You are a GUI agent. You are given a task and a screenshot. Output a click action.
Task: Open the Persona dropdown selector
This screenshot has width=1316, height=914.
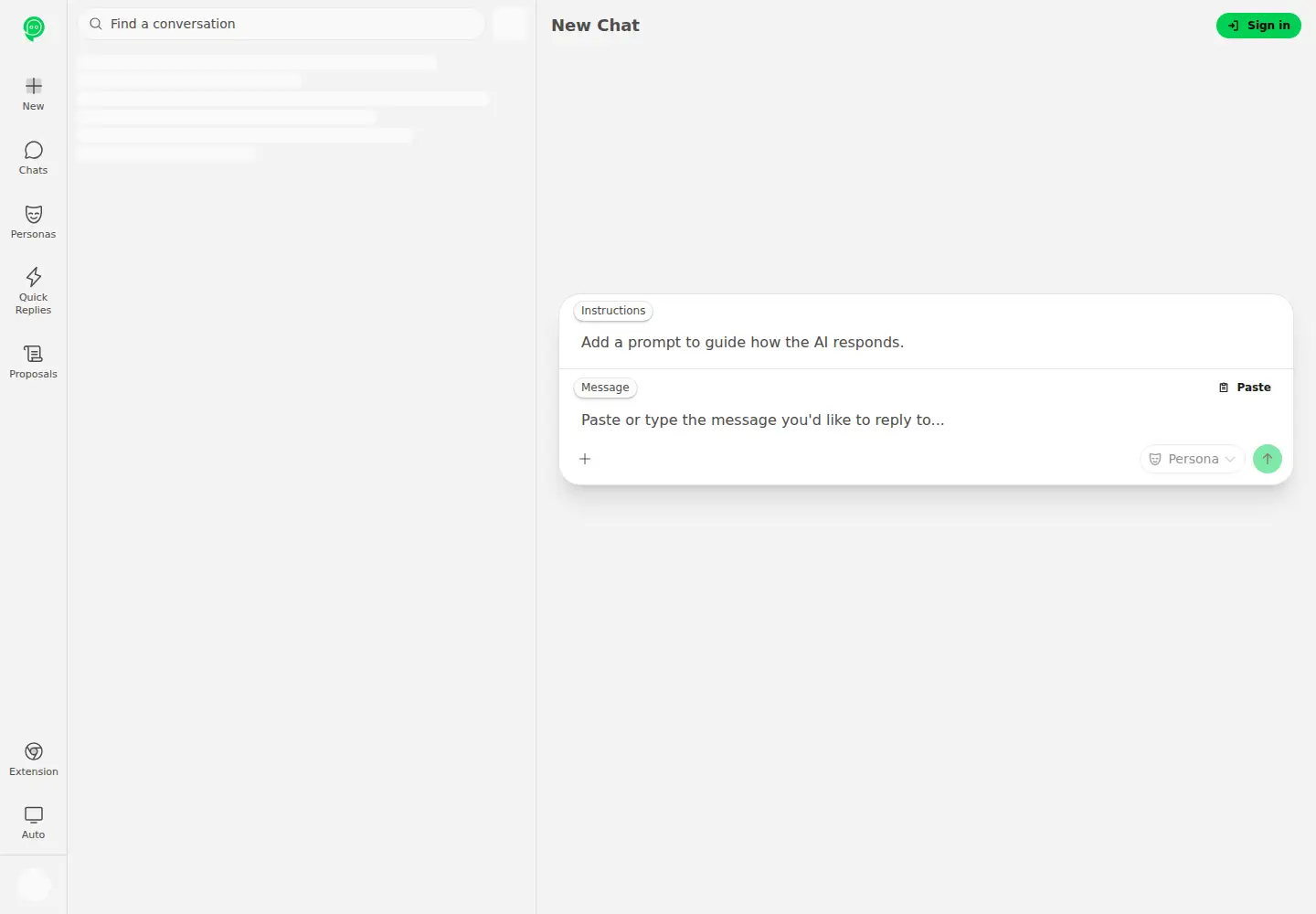coord(1193,459)
